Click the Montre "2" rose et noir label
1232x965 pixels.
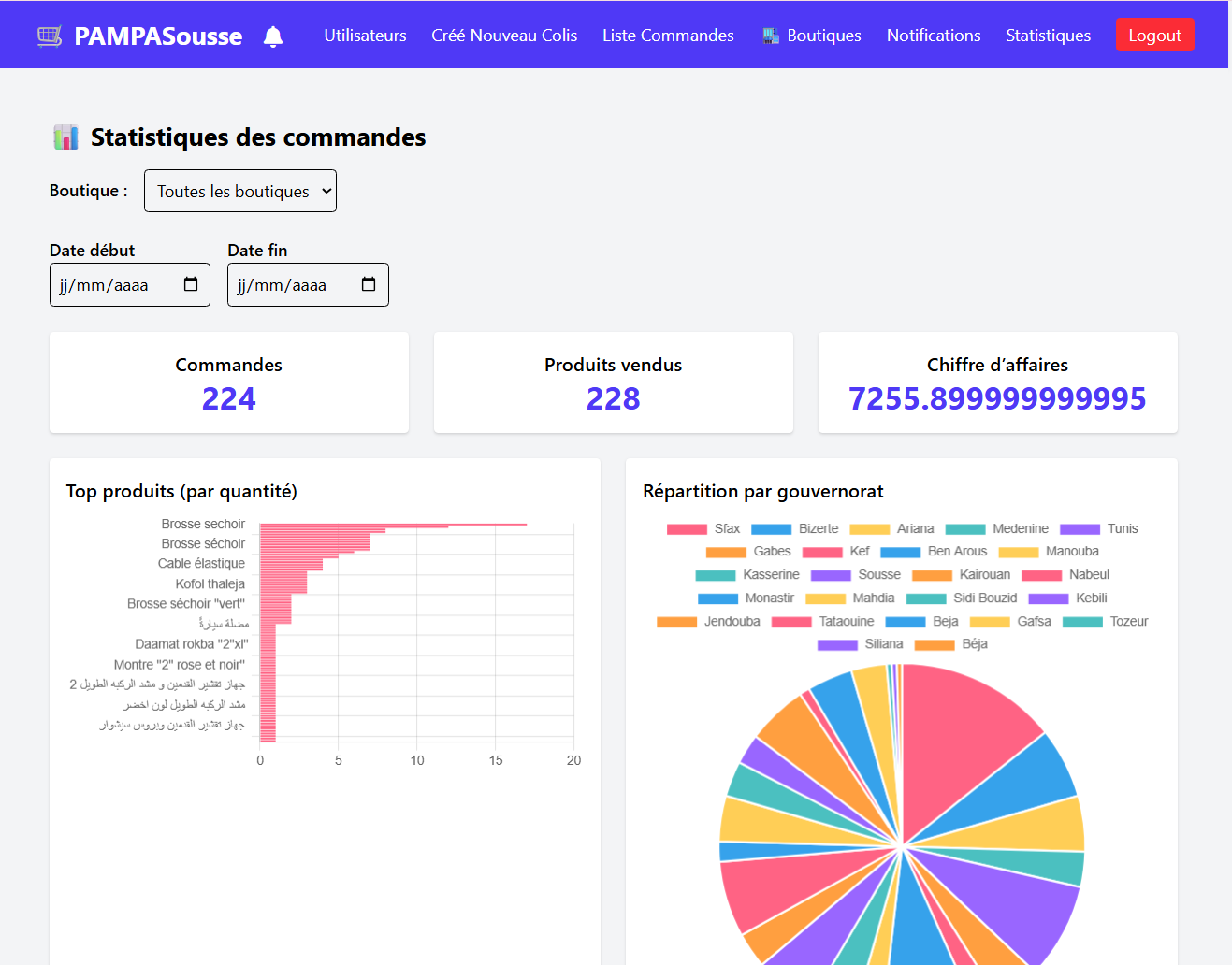[180, 665]
